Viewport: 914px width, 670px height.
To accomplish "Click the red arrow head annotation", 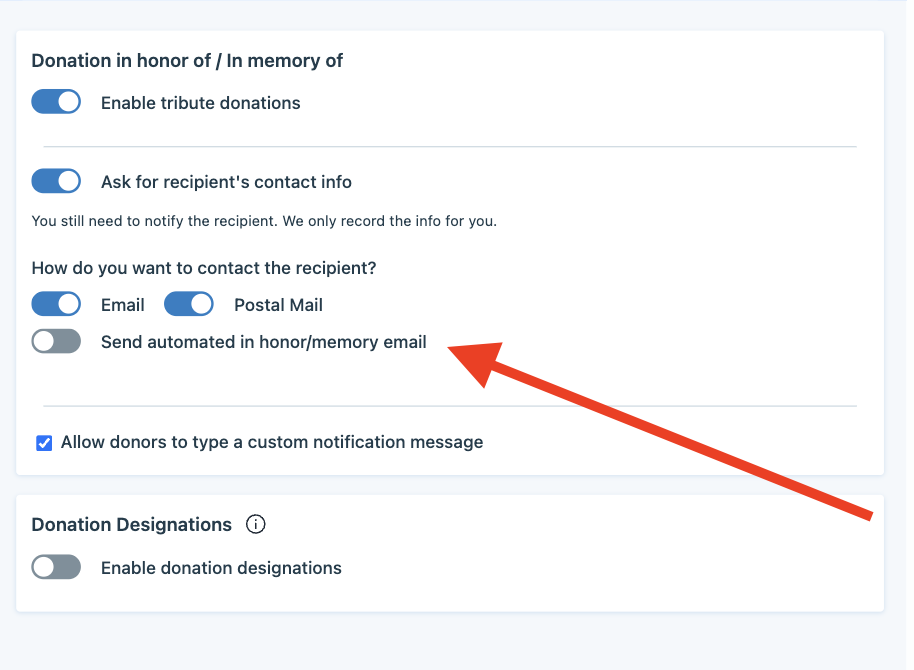I will click(478, 362).
